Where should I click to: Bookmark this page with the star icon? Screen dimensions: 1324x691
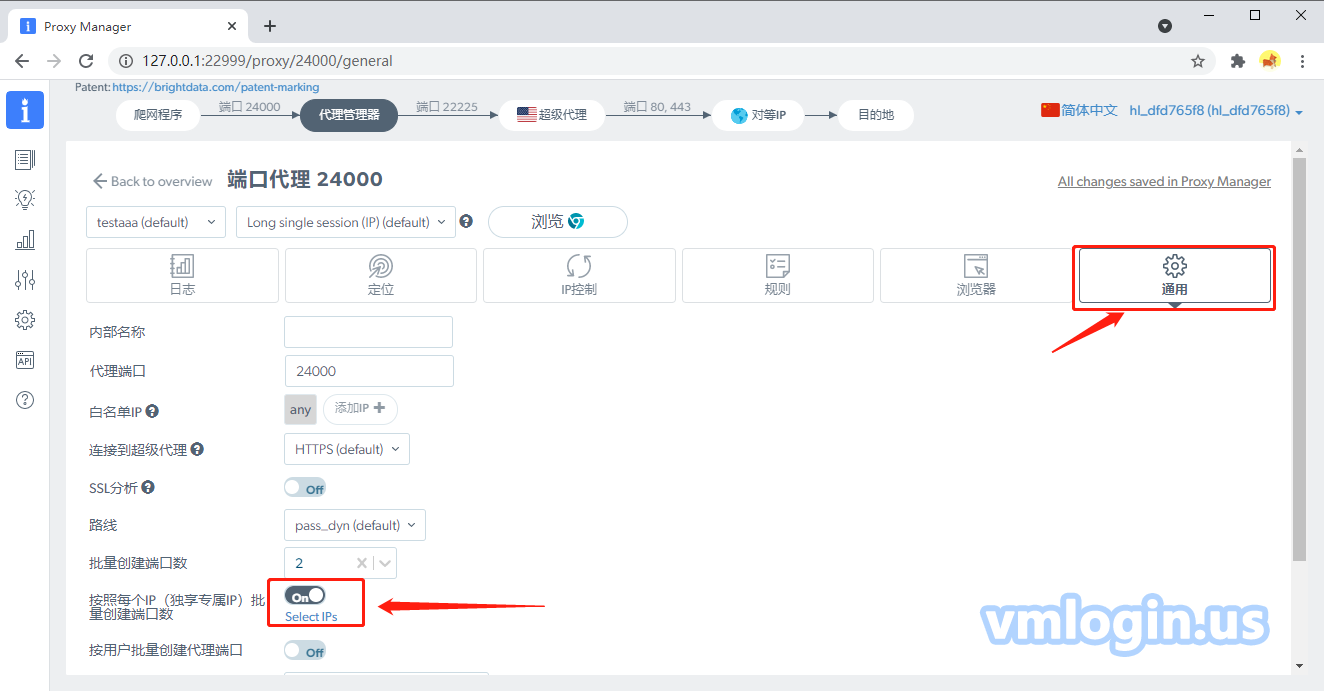pos(1198,61)
